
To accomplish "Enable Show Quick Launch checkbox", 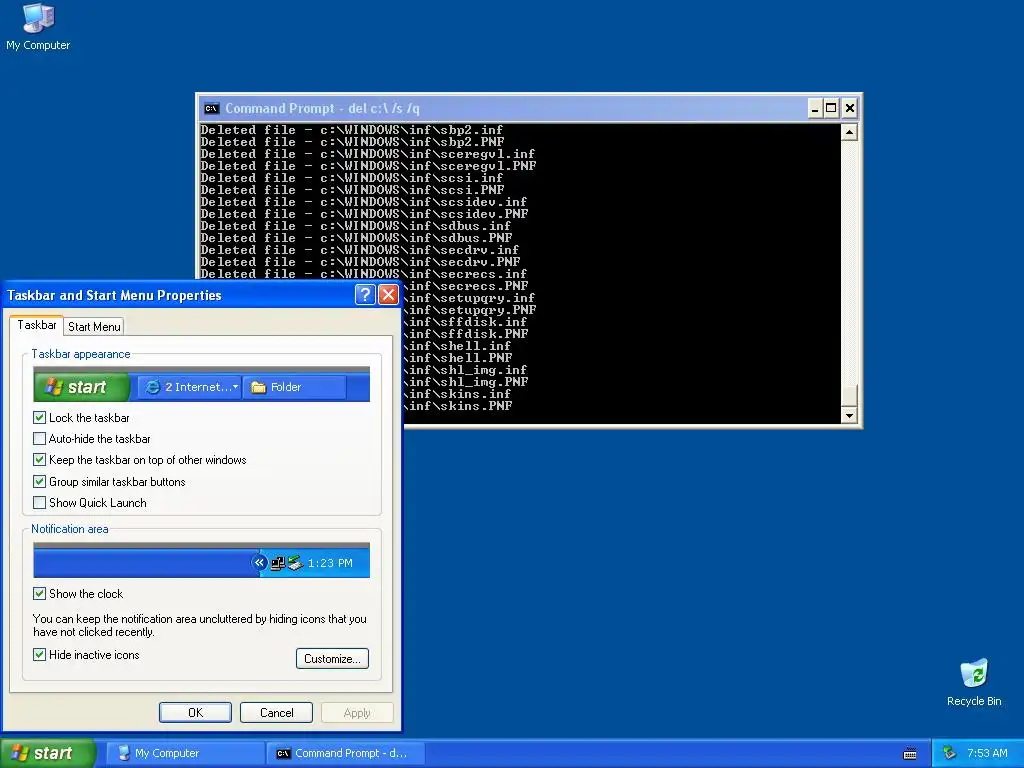I will coord(39,503).
